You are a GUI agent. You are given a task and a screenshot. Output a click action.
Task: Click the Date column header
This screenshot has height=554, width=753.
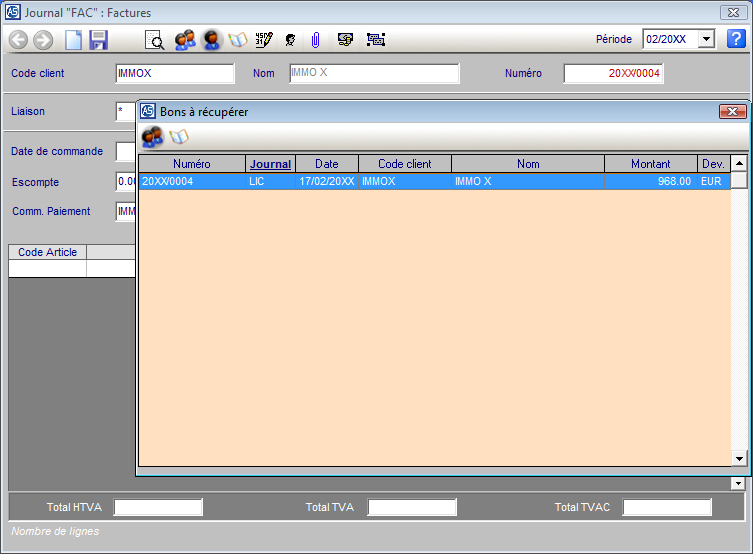point(326,164)
